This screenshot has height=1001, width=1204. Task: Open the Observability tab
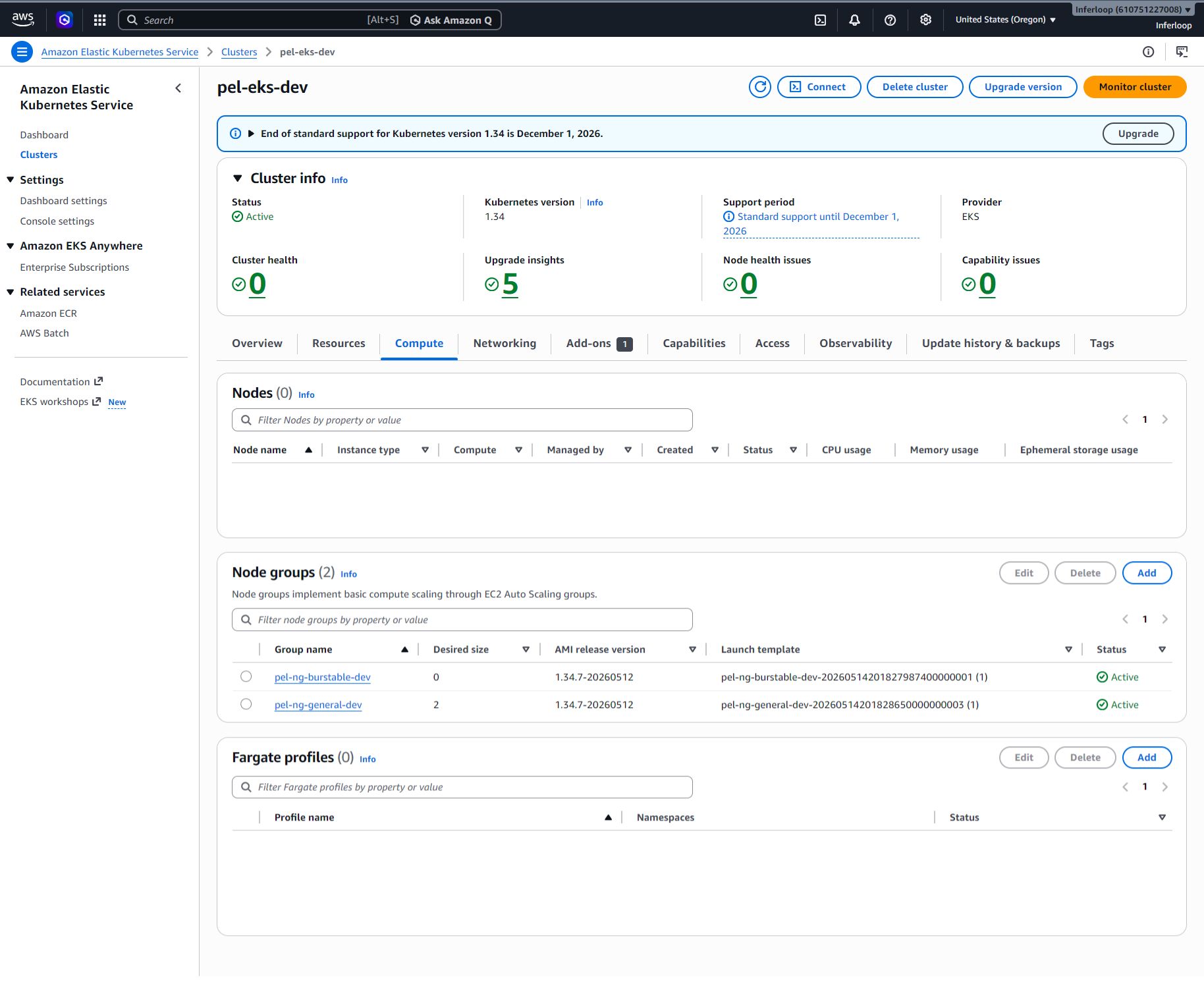point(856,343)
